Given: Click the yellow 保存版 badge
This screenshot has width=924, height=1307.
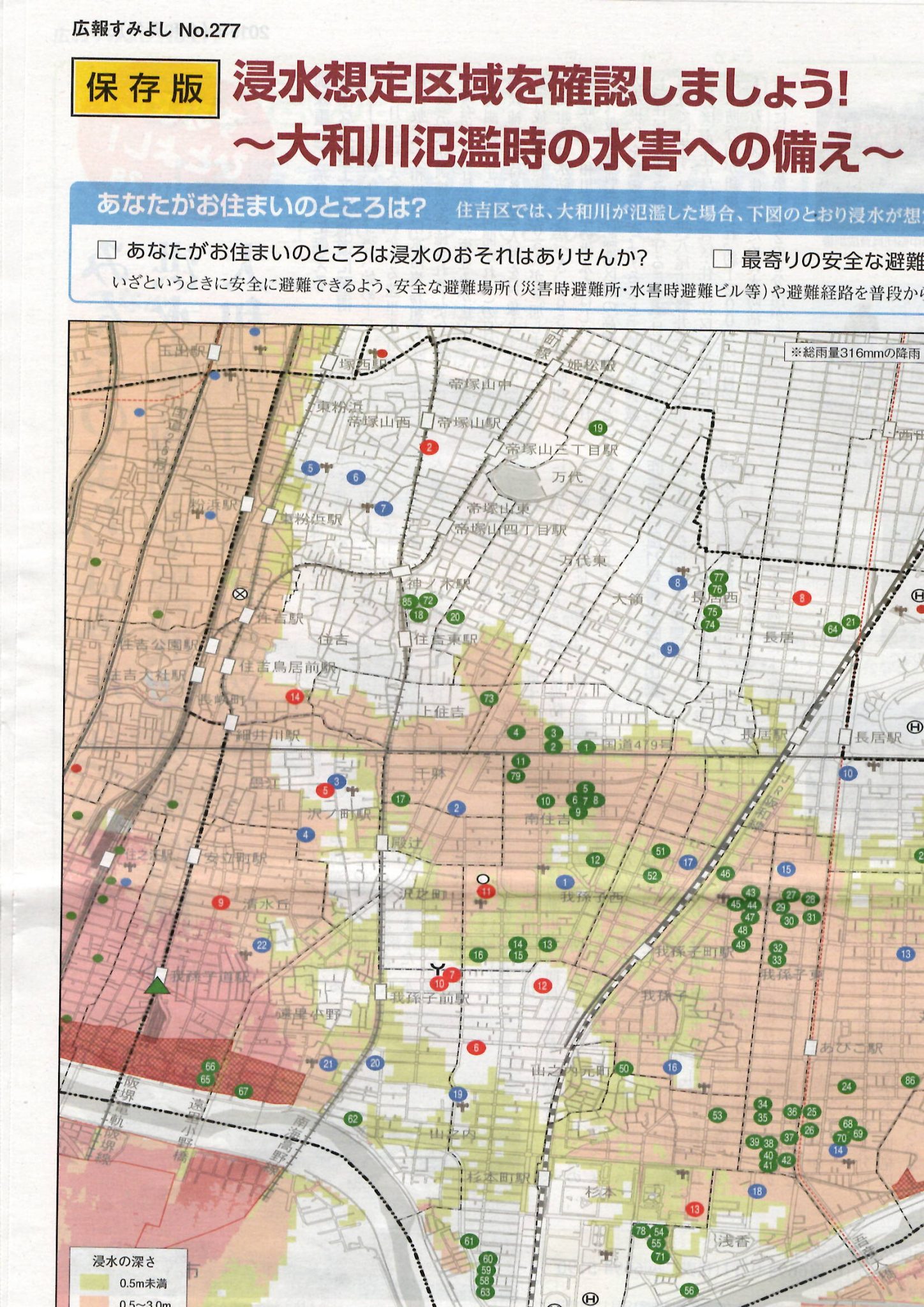Looking at the screenshot, I should click(145, 88).
